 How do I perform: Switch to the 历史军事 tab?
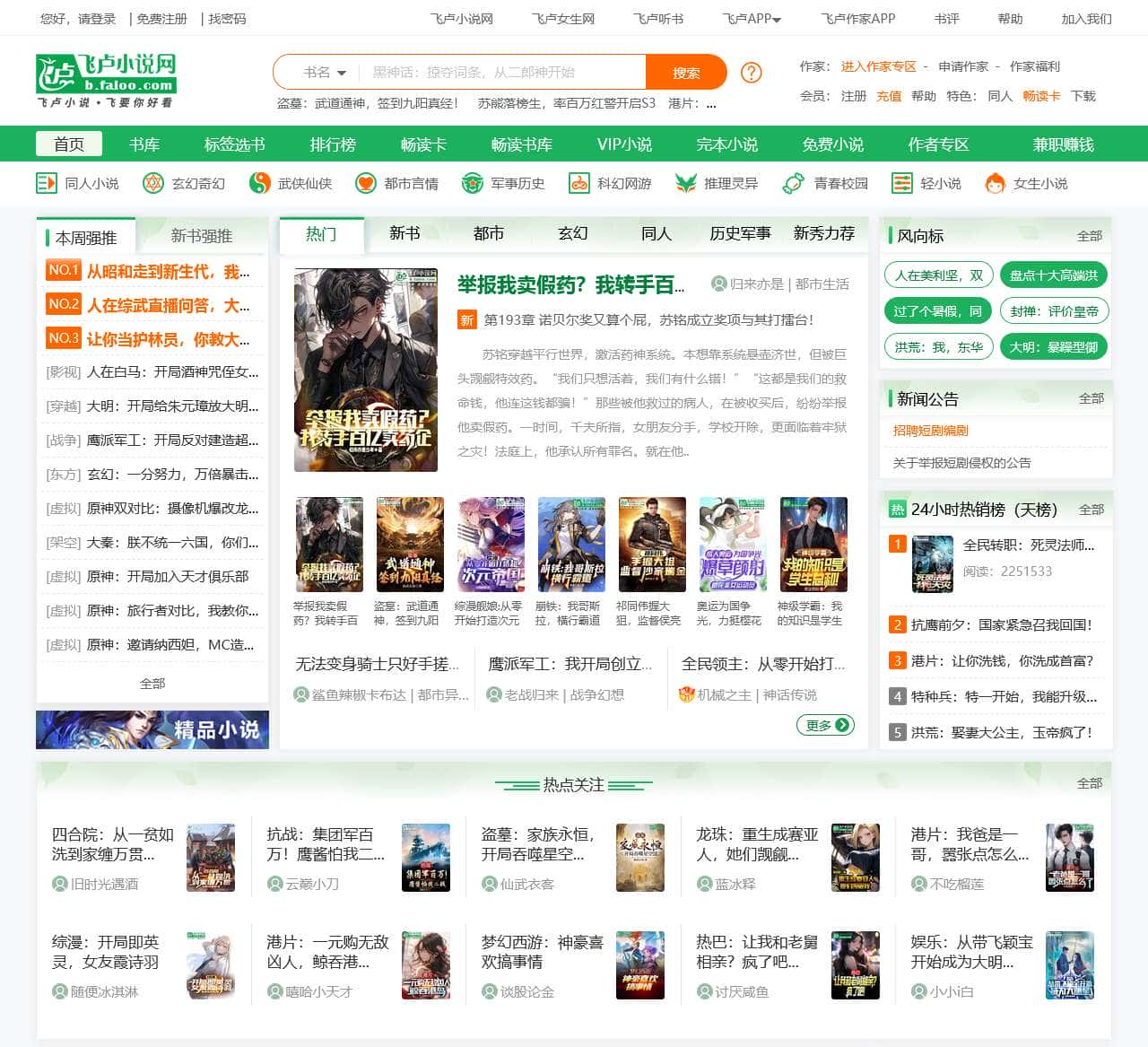point(740,233)
